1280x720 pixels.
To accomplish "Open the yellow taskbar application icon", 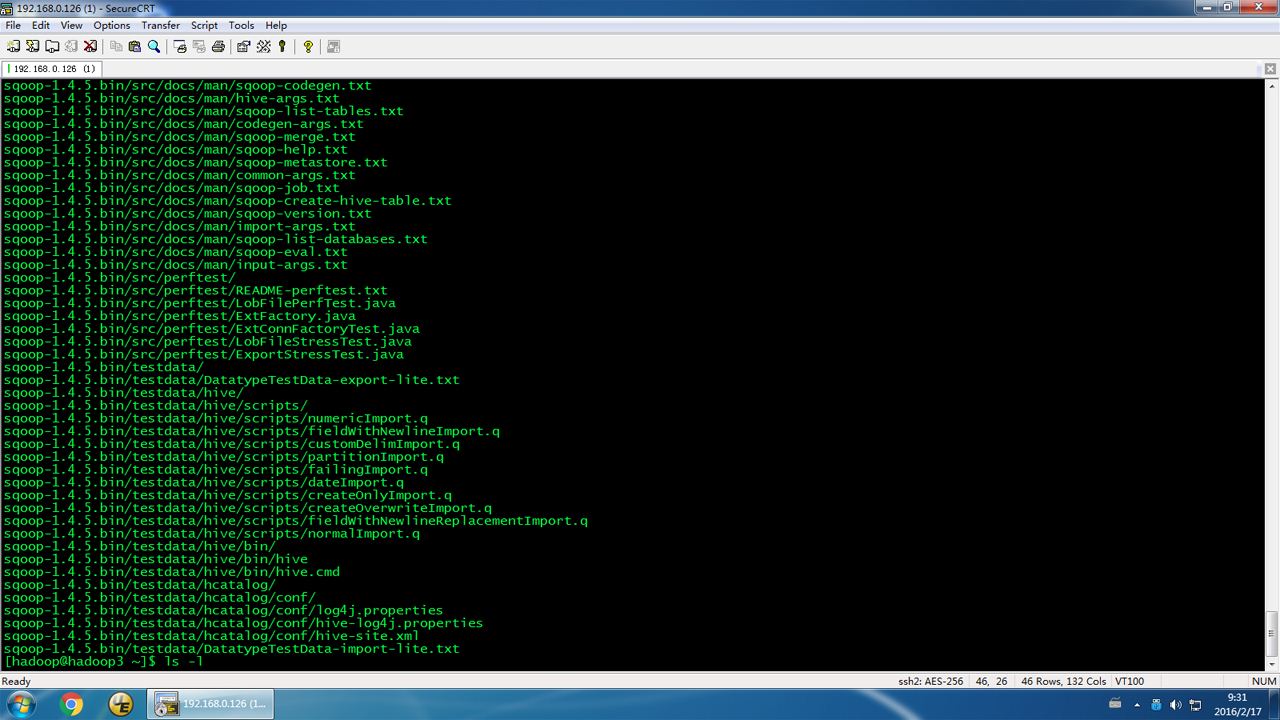I will [x=121, y=705].
